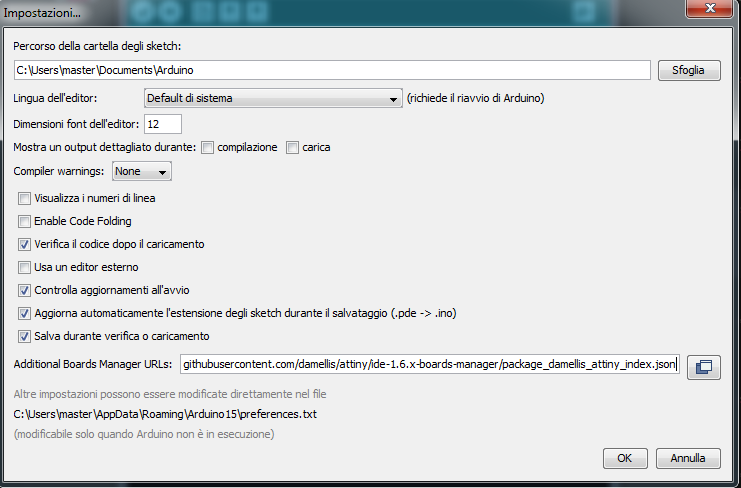The height and width of the screenshot is (488, 741).
Task: Check Enable Code Folding
Action: coord(24,221)
